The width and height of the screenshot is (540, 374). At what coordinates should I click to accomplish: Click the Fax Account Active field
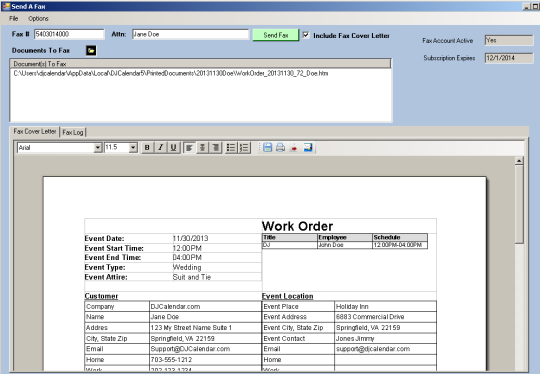click(x=509, y=40)
